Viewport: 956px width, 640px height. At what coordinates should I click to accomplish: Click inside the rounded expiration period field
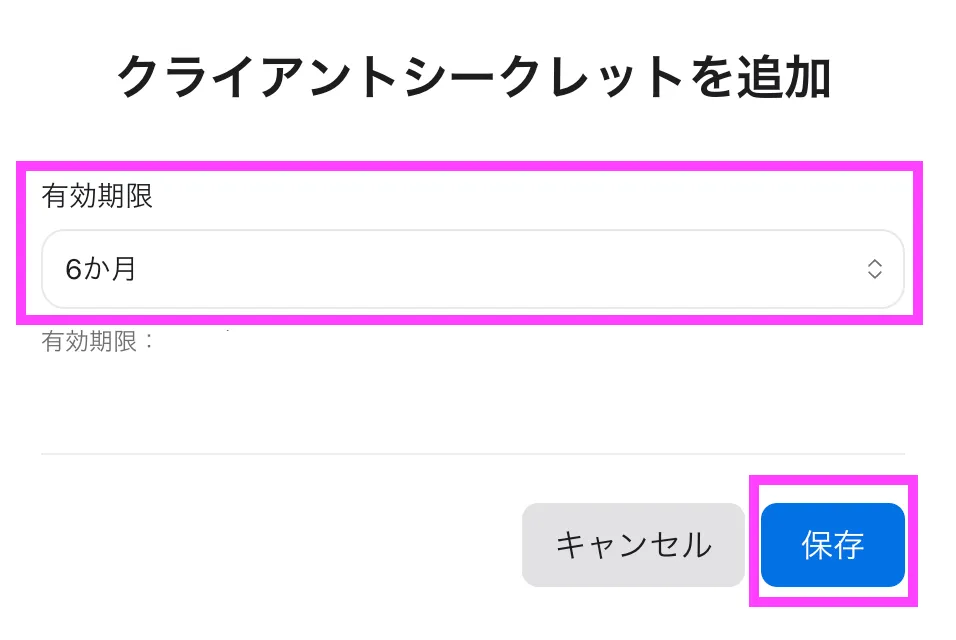click(472, 269)
